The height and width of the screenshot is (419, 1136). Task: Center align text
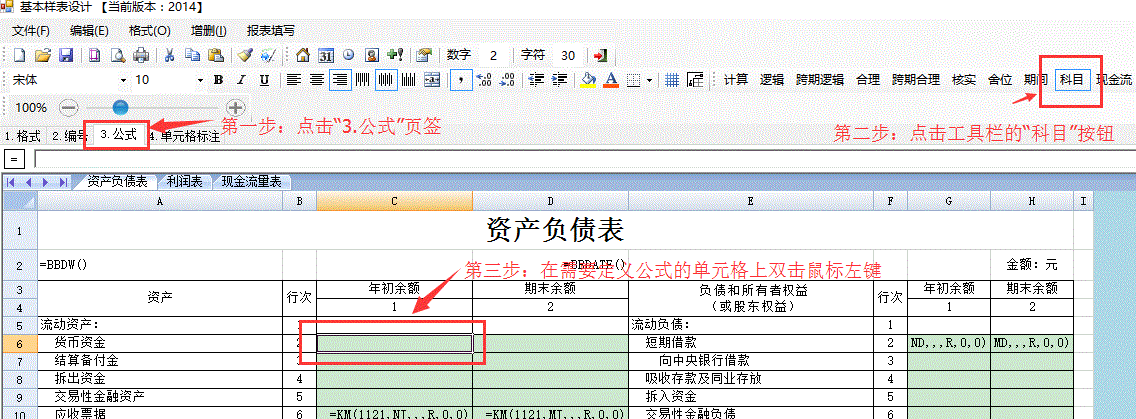[317, 80]
